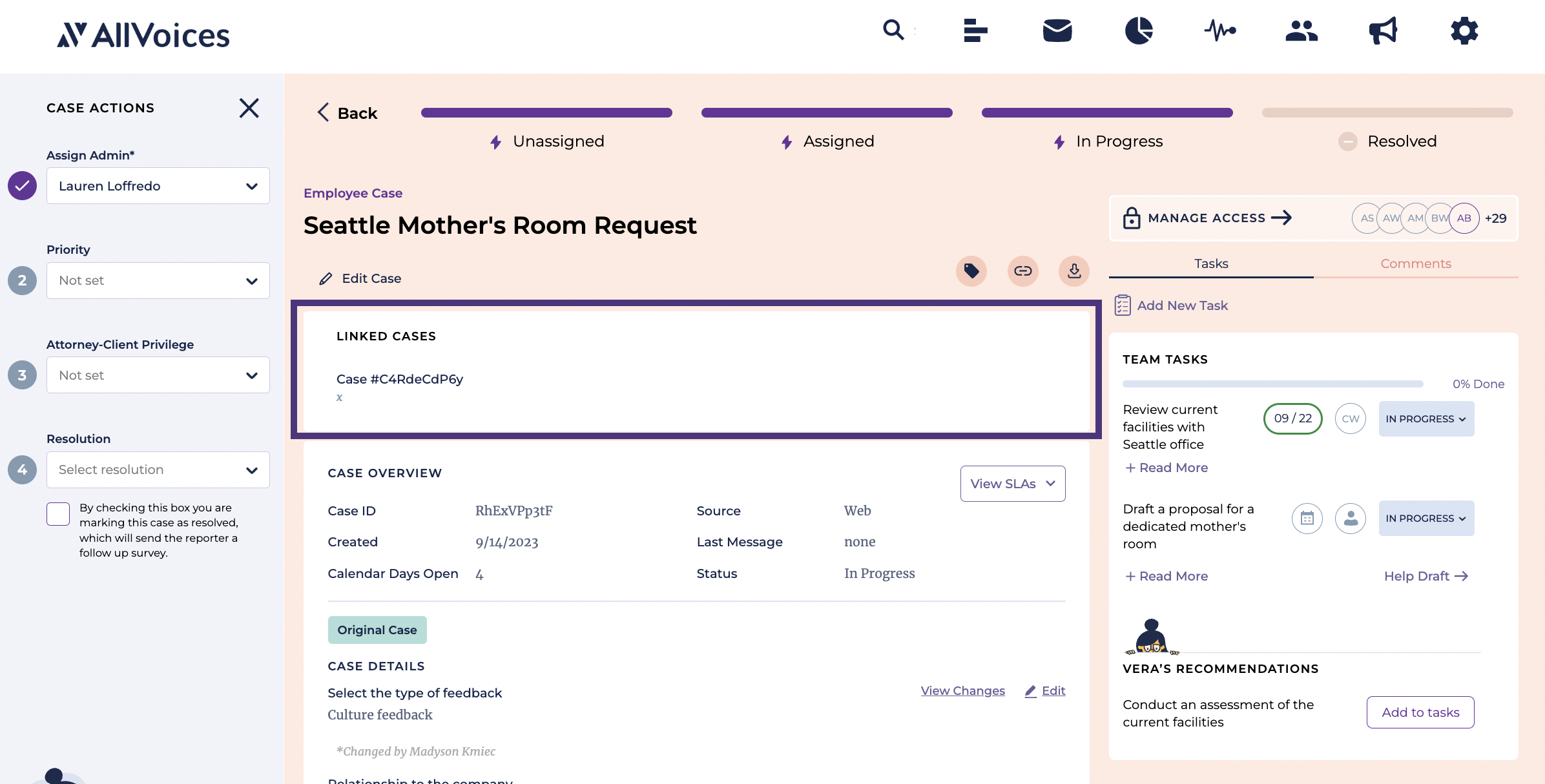
Task: Click the Edit Case pencil icon
Action: [x=326, y=278]
